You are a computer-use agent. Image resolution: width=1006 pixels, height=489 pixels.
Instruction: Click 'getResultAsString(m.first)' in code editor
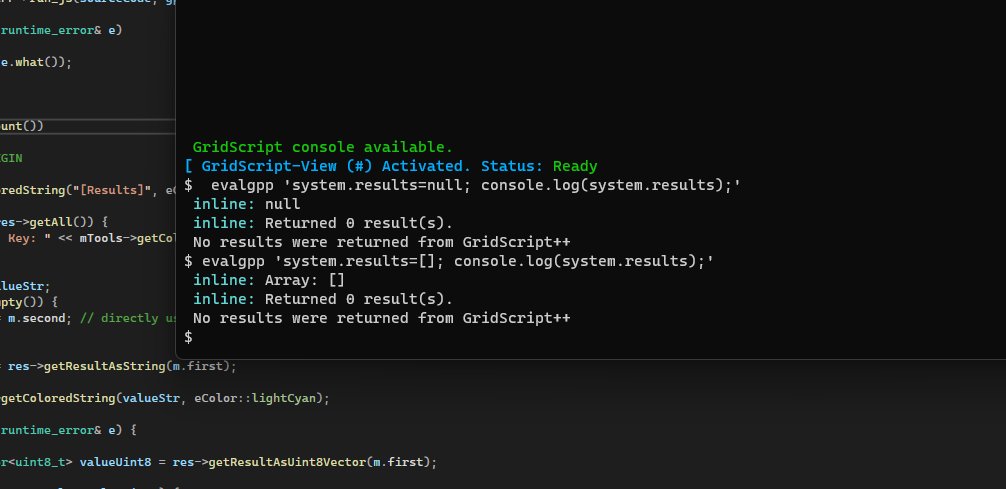pyautogui.click(x=140, y=366)
